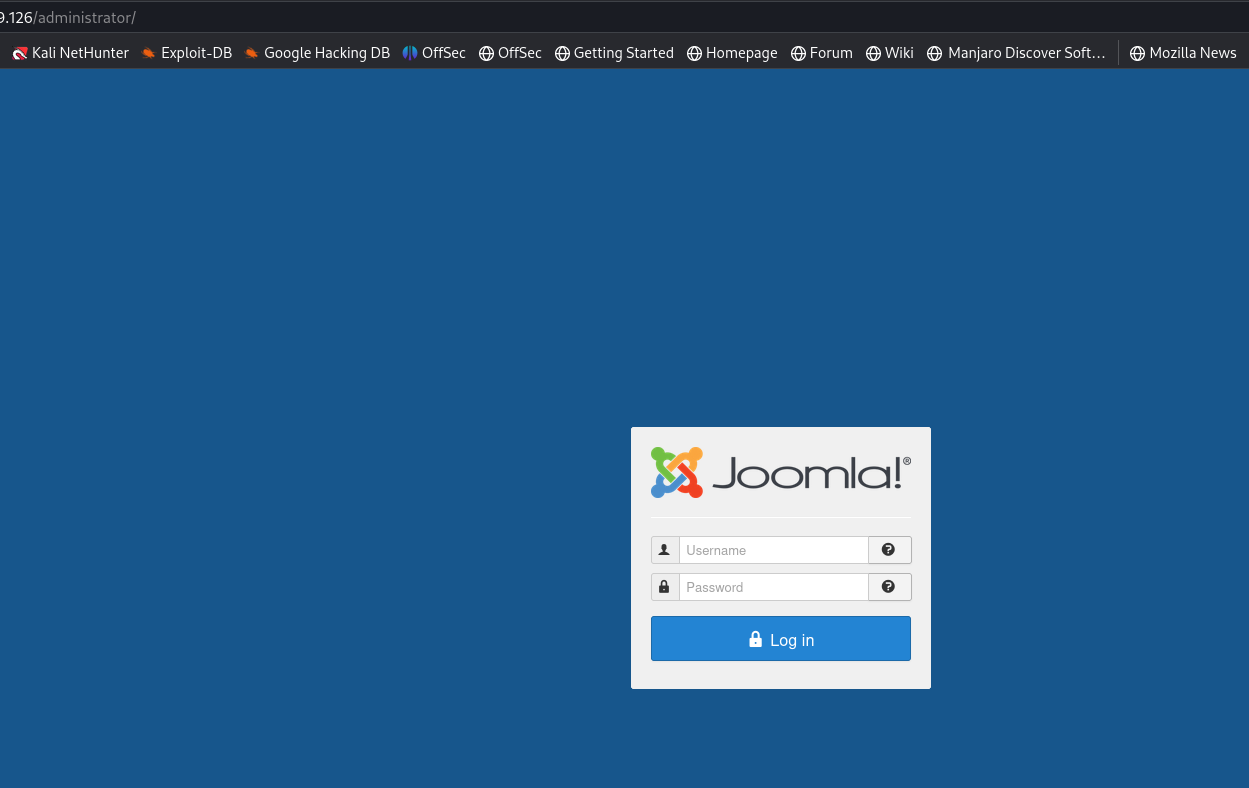Click the user silhouette icon beside Username
The width and height of the screenshot is (1249, 788).
click(665, 550)
